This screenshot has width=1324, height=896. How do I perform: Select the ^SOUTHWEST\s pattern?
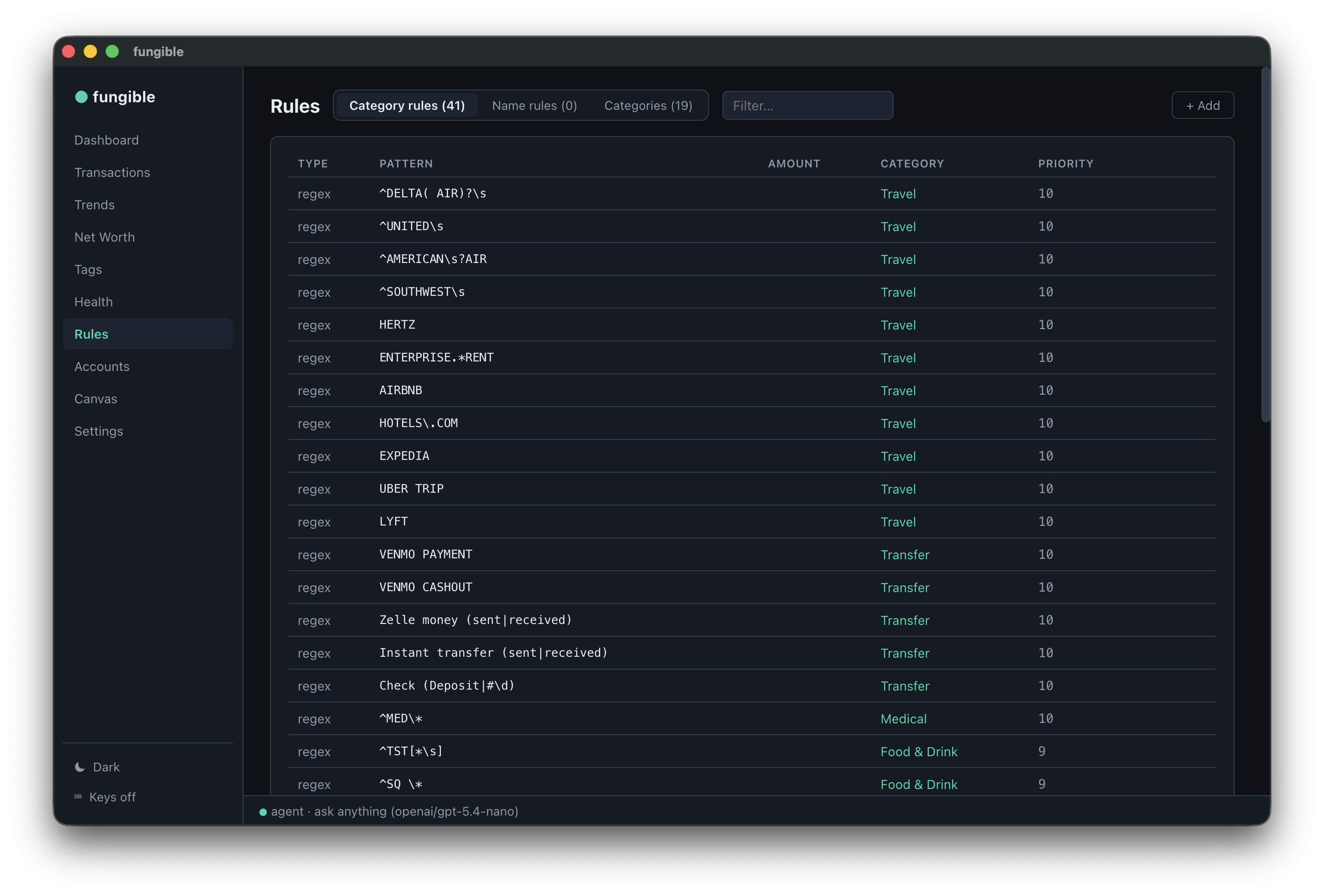click(422, 292)
